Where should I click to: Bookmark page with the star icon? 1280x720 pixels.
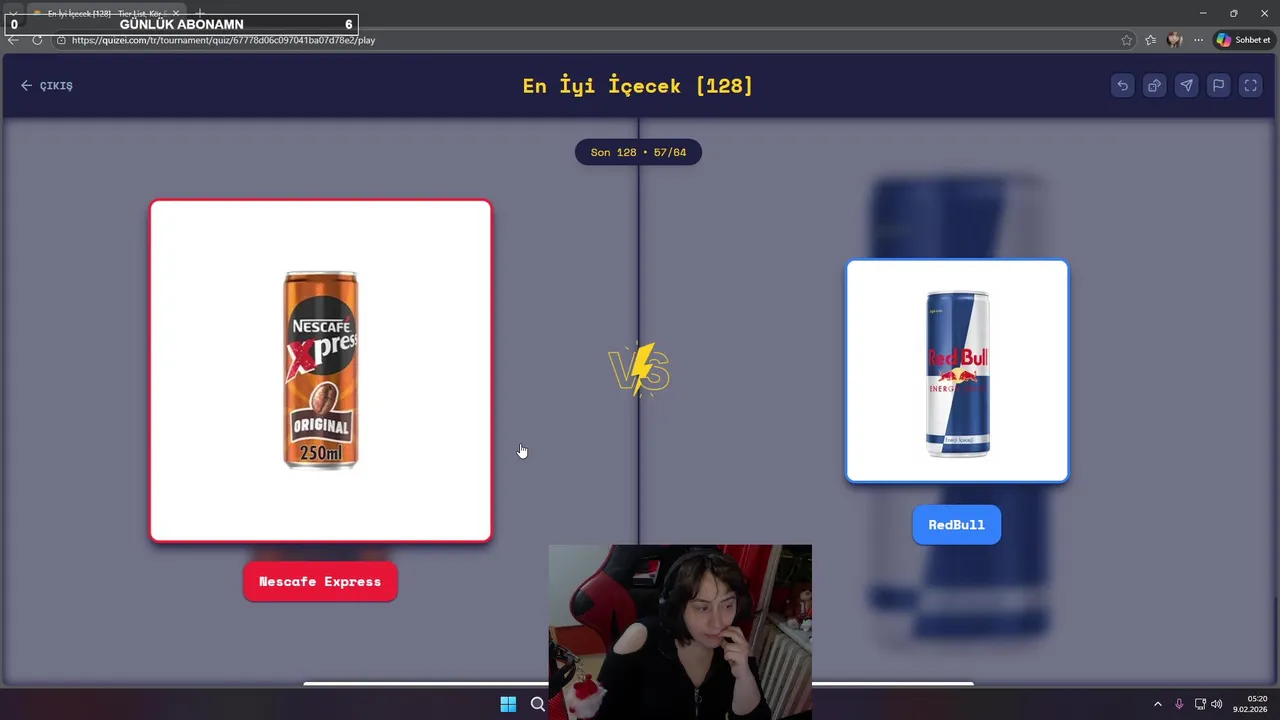click(x=1127, y=40)
